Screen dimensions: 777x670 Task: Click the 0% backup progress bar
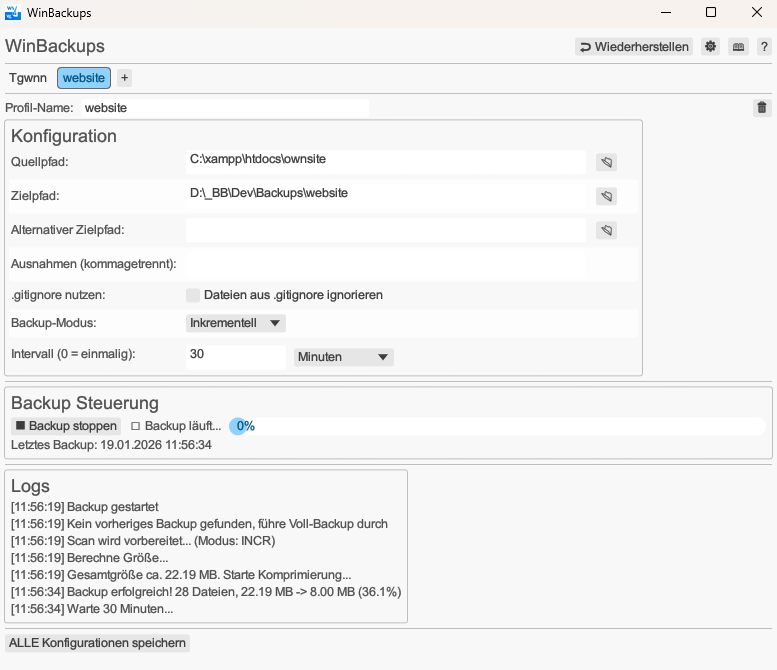(497, 426)
